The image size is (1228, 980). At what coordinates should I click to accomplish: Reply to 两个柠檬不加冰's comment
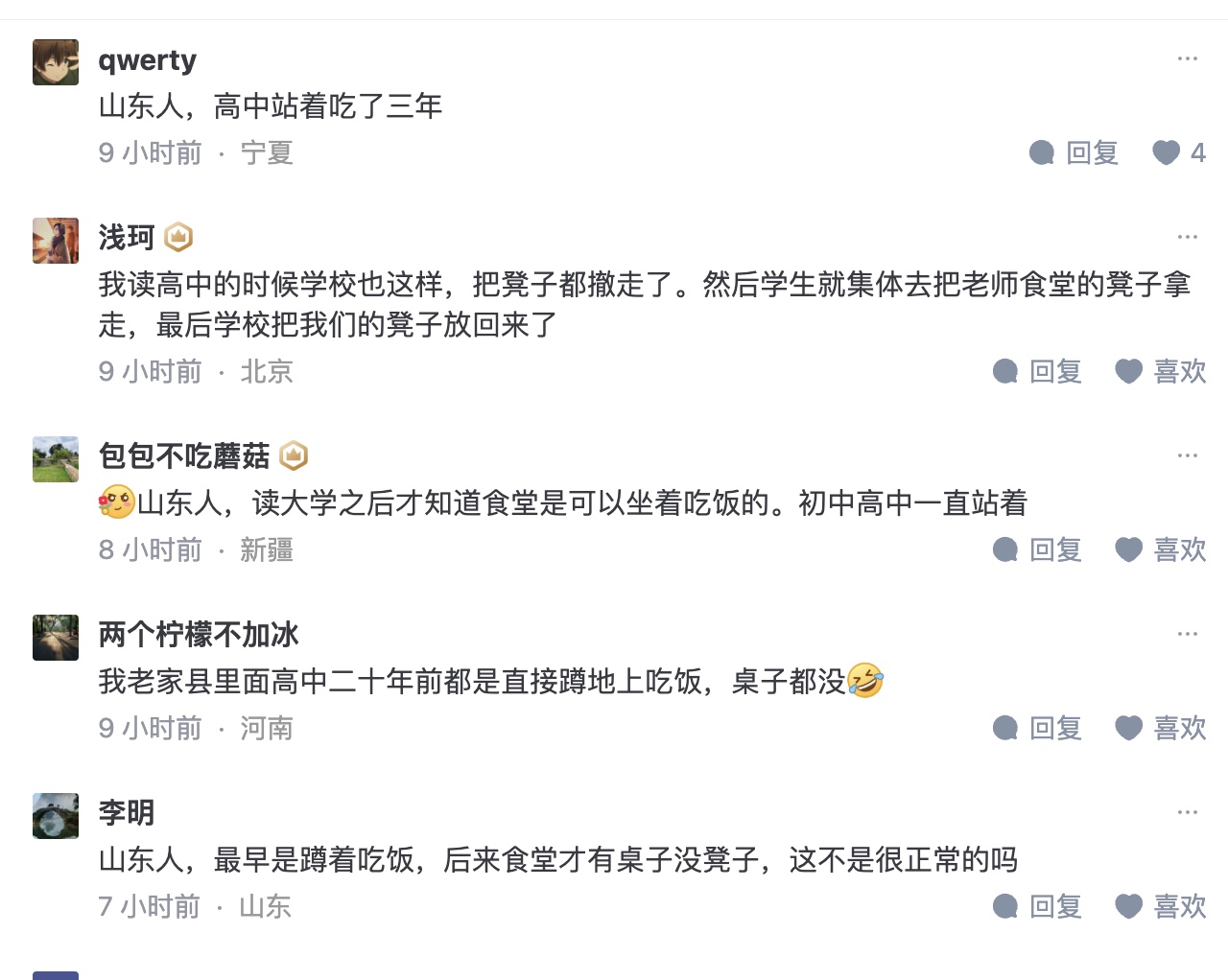[x=1005, y=728]
